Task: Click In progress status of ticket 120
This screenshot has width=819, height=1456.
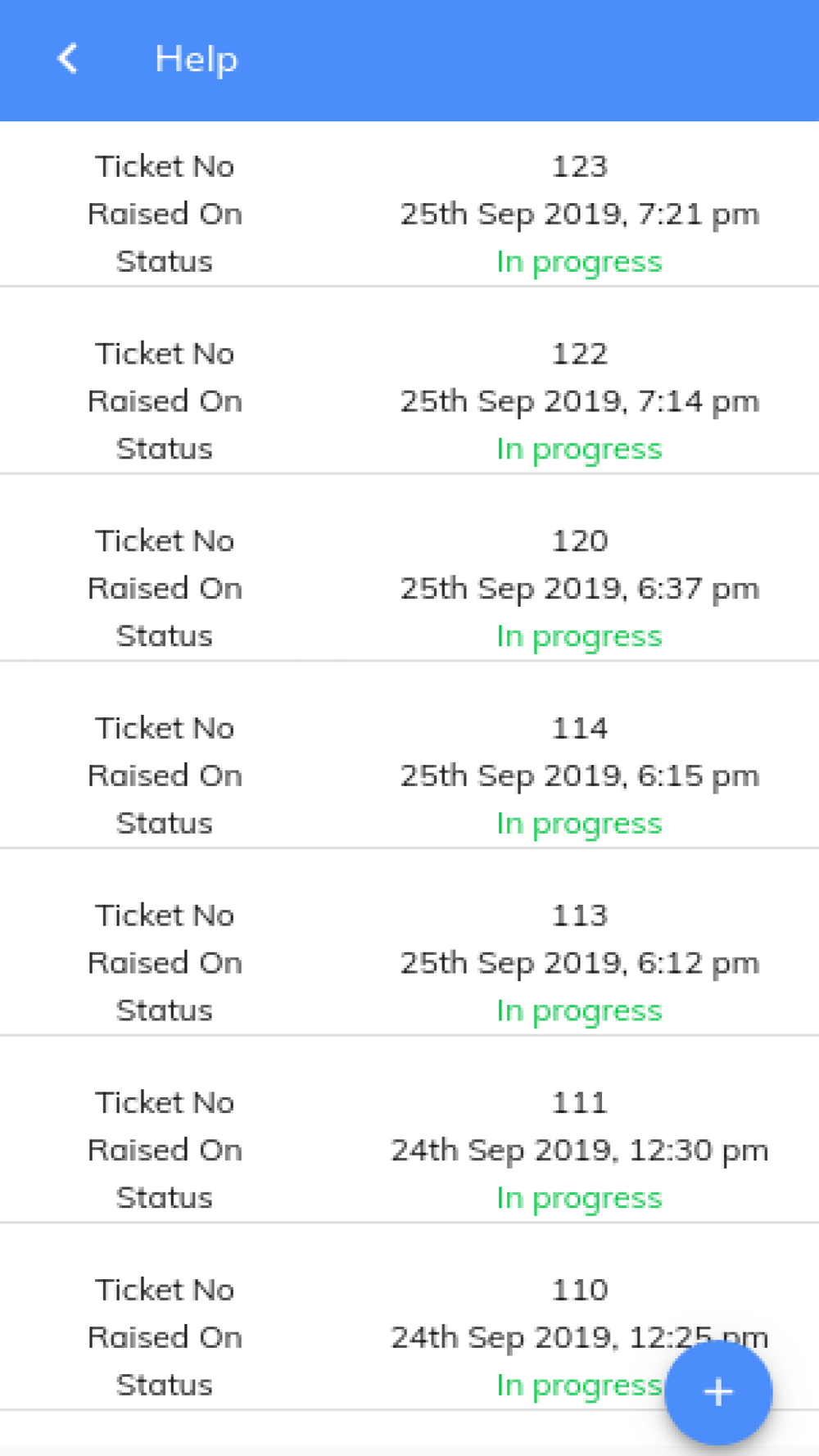Action: [579, 636]
